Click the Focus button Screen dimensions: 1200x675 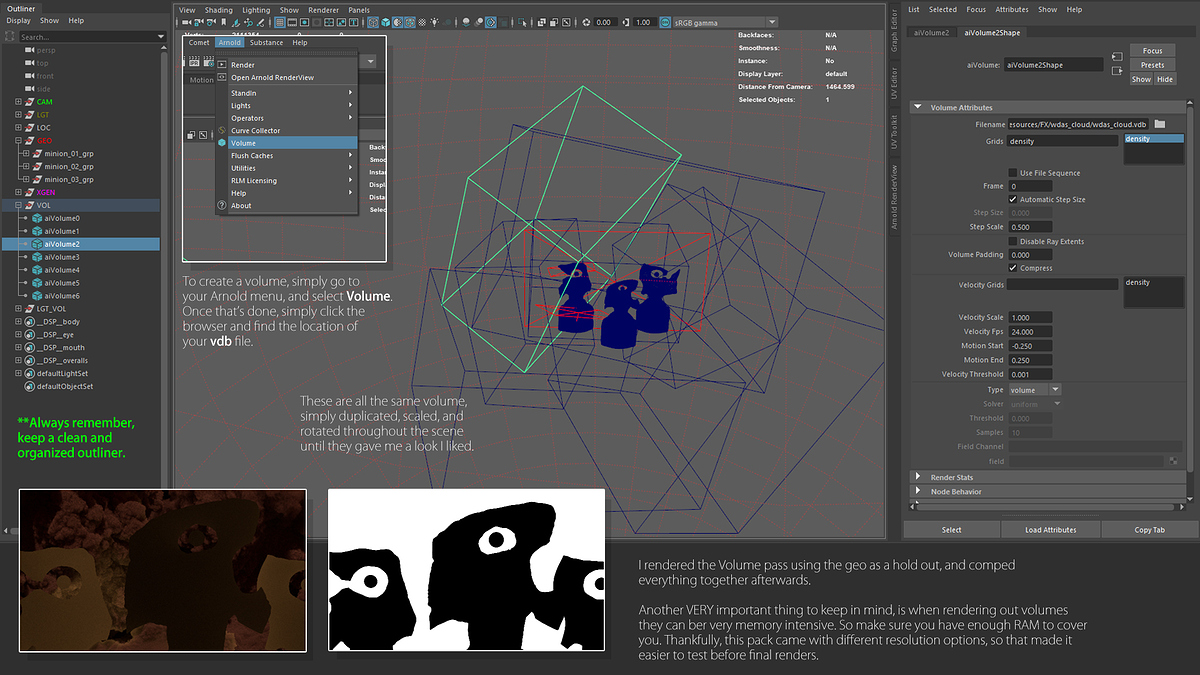pos(1152,50)
